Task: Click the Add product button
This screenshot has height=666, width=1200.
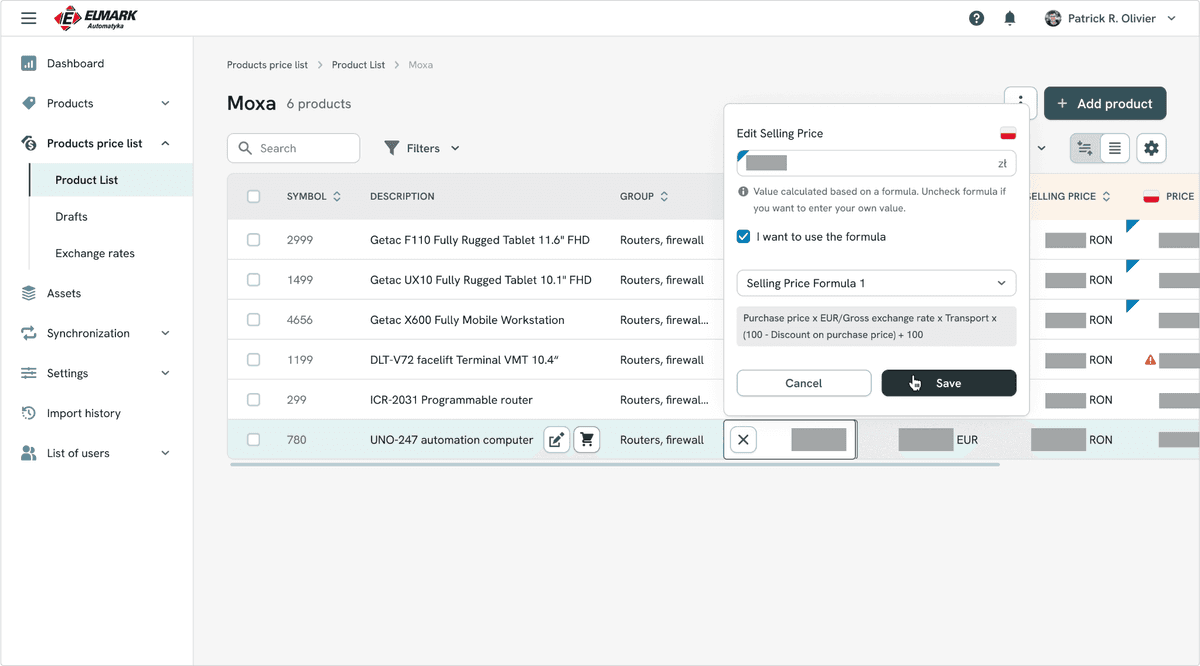Action: pos(1105,103)
